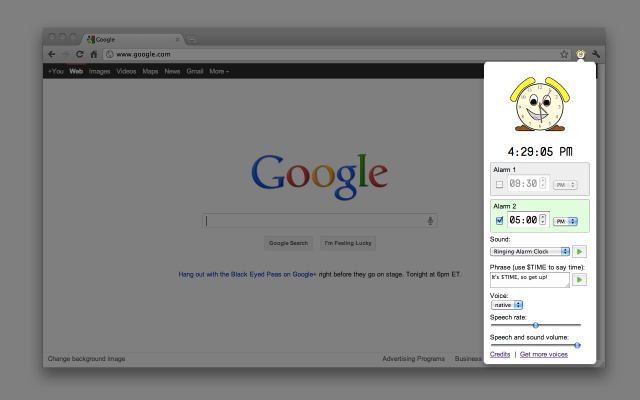The image size is (640, 400).
Task: Click +You in the Google bar
Action: point(56,71)
